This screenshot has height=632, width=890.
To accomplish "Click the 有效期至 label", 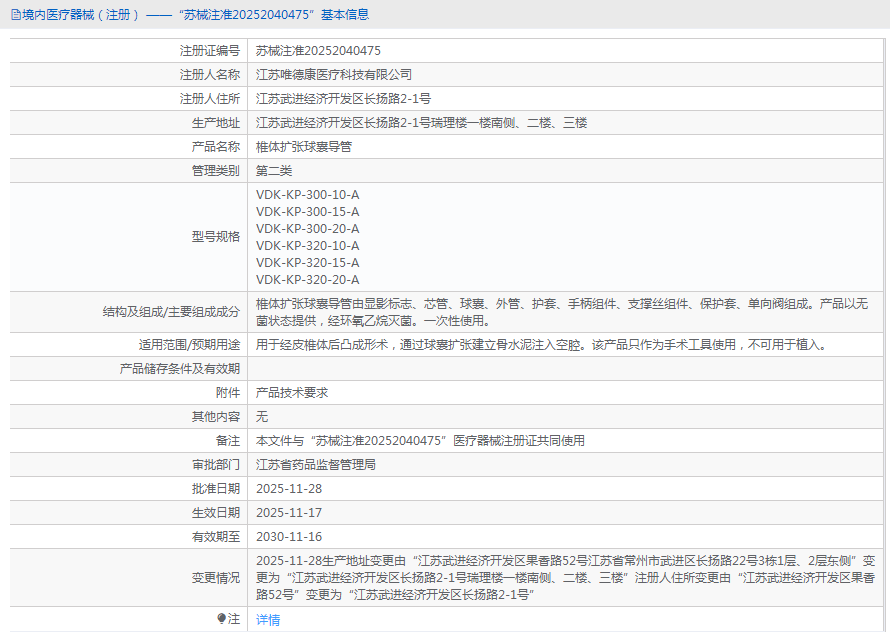I will click(x=216, y=537).
